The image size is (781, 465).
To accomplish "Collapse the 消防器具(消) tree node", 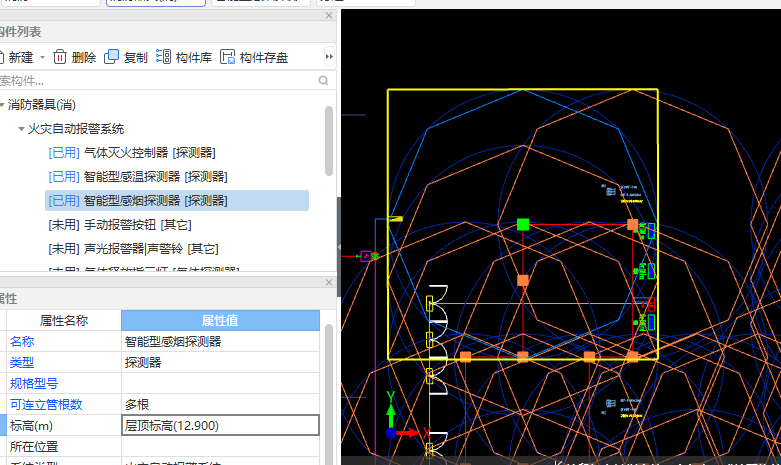I will [x=2, y=105].
